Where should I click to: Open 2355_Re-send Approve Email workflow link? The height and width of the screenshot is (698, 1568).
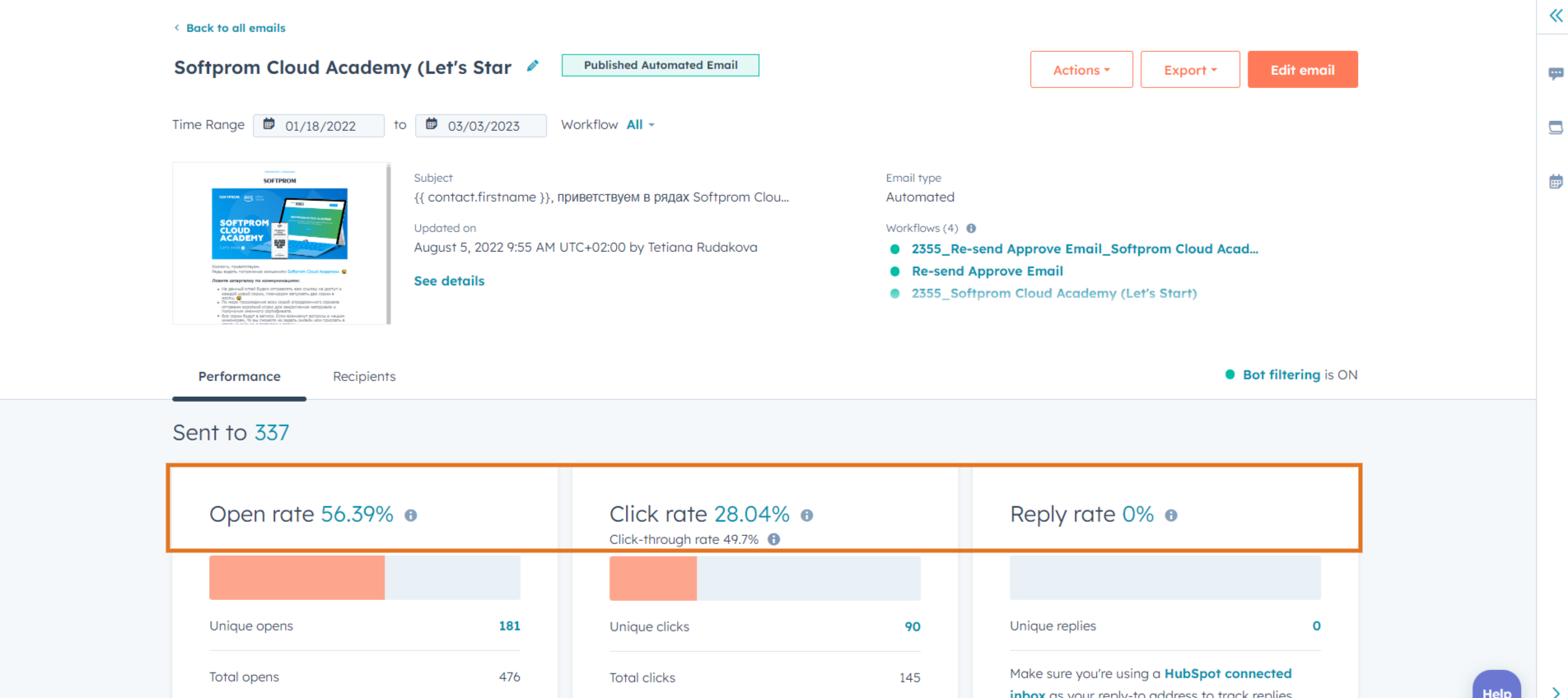(x=1085, y=249)
